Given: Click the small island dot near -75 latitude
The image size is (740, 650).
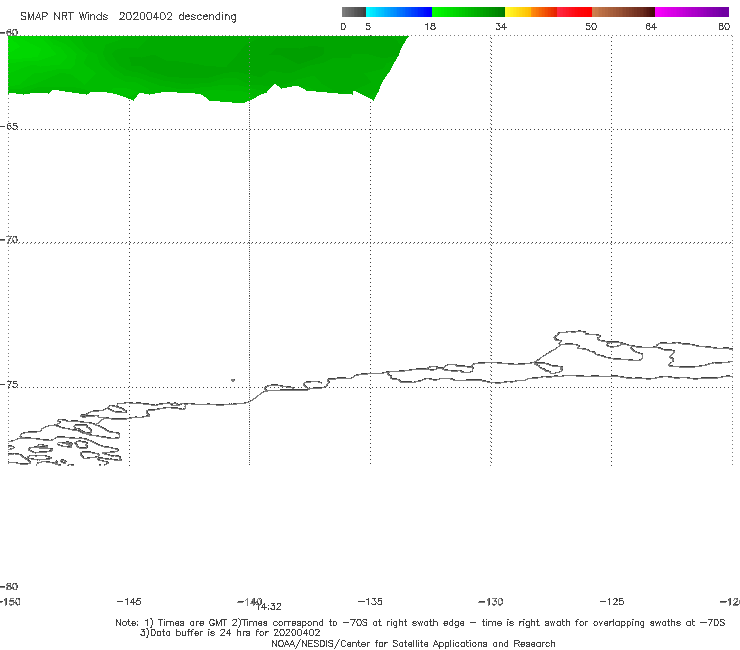Looking at the screenshot, I should click(x=233, y=380).
